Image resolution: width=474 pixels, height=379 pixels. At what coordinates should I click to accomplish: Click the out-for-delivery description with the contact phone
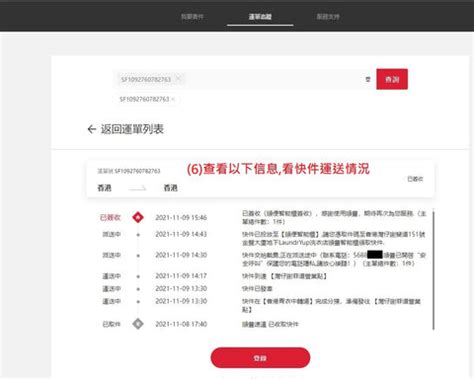pos(334,259)
